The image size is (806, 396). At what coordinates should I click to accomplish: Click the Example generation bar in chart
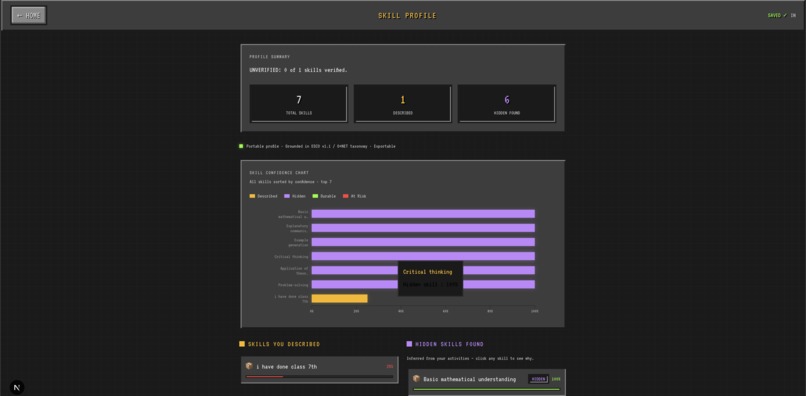(423, 242)
